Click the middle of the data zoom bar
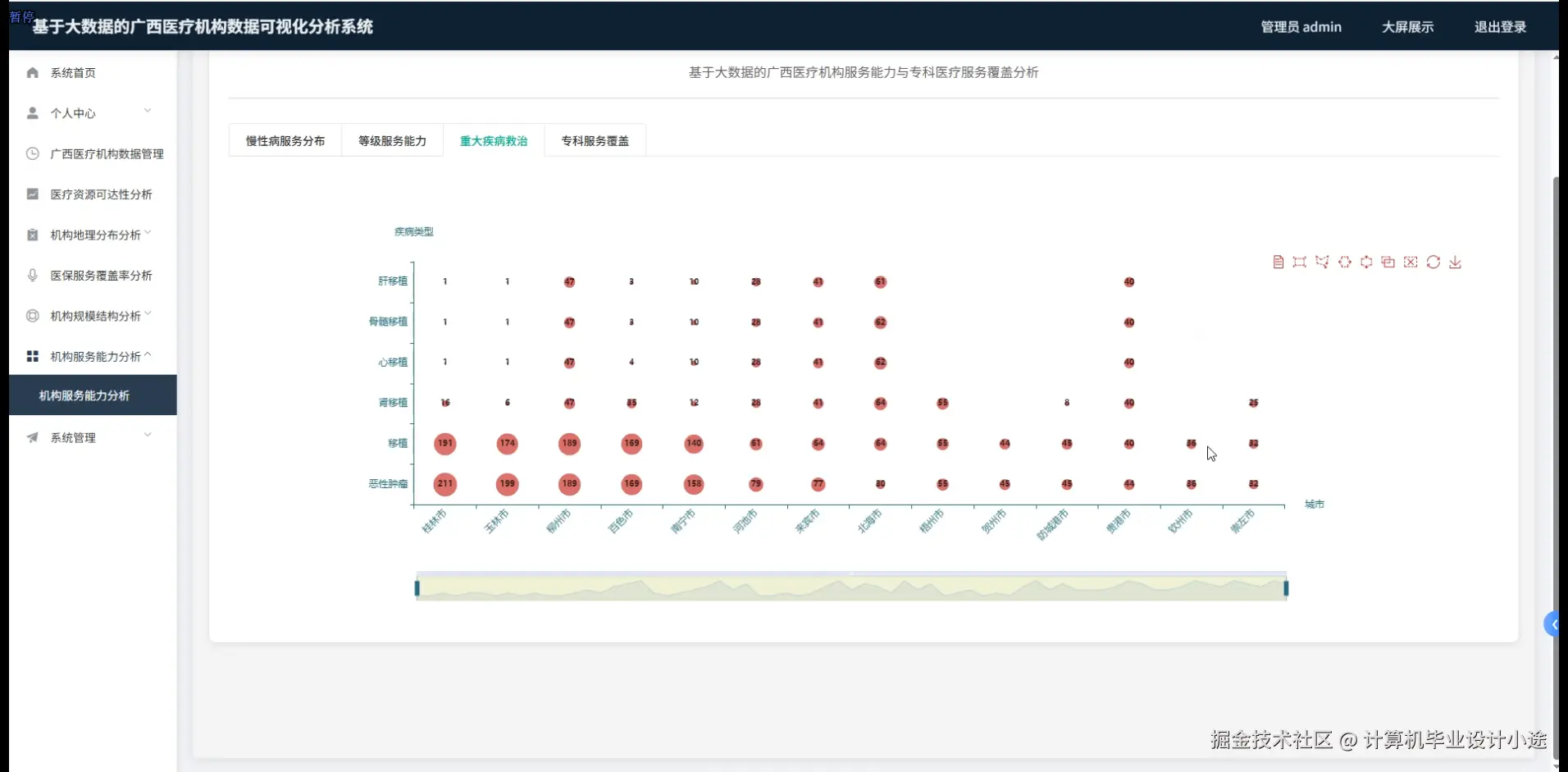Image resolution: width=1568 pixels, height=772 pixels. (851, 588)
